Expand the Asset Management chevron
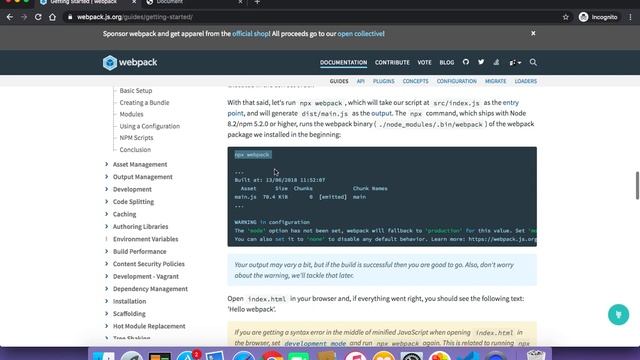Viewport: 640px width, 360px height. coord(107,164)
